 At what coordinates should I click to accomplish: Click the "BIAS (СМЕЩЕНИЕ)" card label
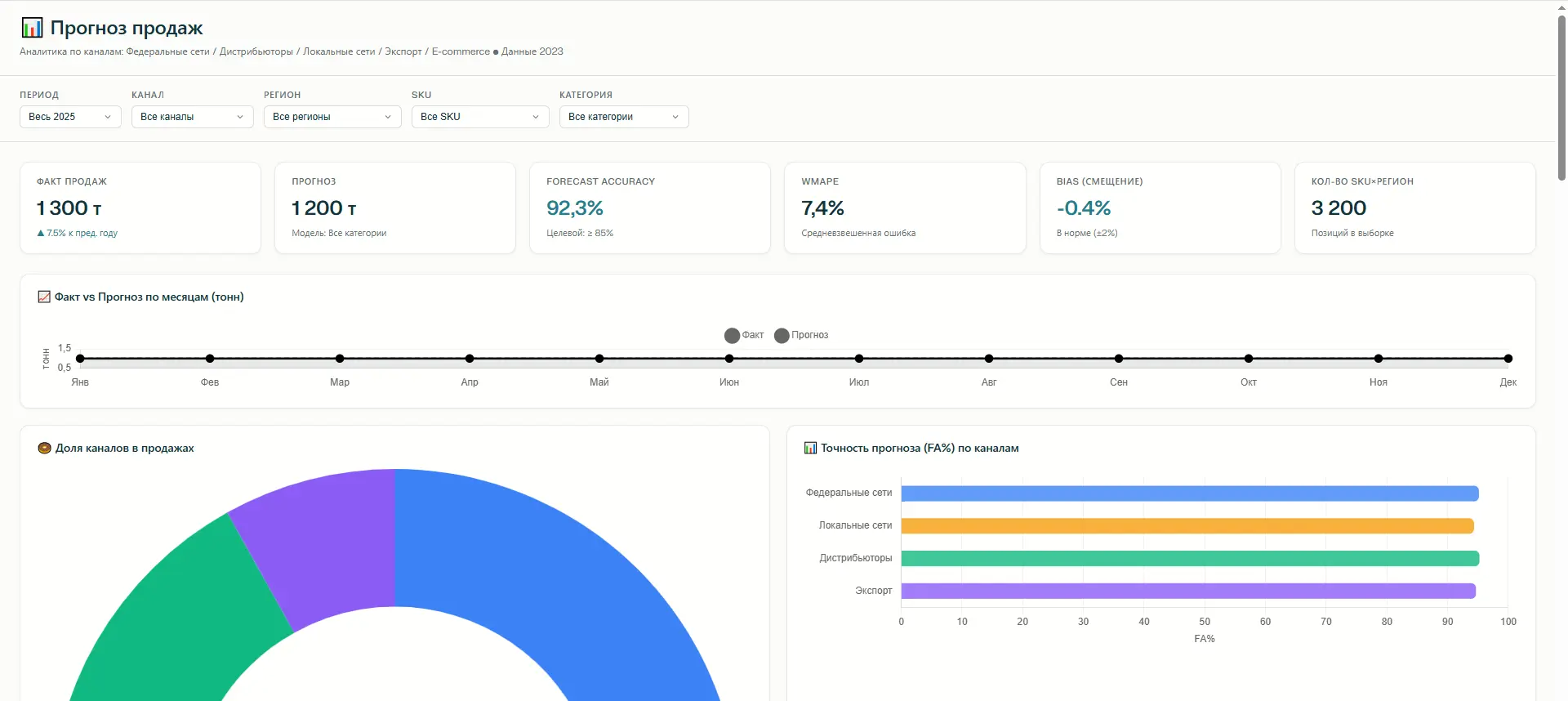pos(1100,181)
